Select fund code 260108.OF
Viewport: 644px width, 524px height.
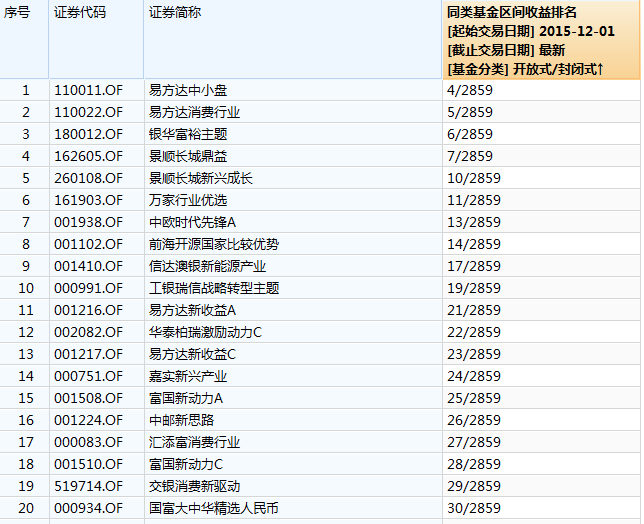pyautogui.click(x=88, y=178)
